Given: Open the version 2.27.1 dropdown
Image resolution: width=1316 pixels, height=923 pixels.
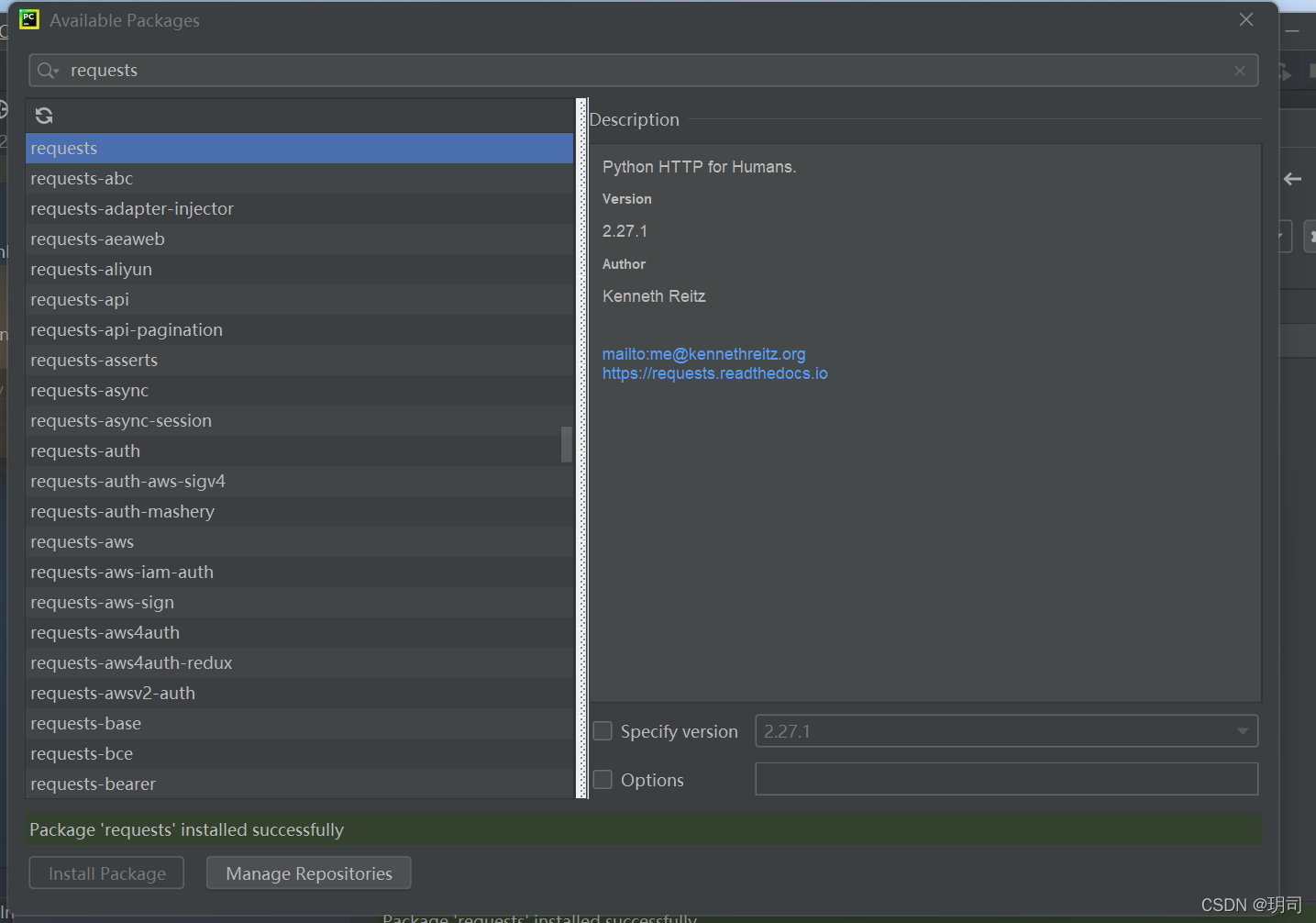Looking at the screenshot, I should click(x=1006, y=731).
